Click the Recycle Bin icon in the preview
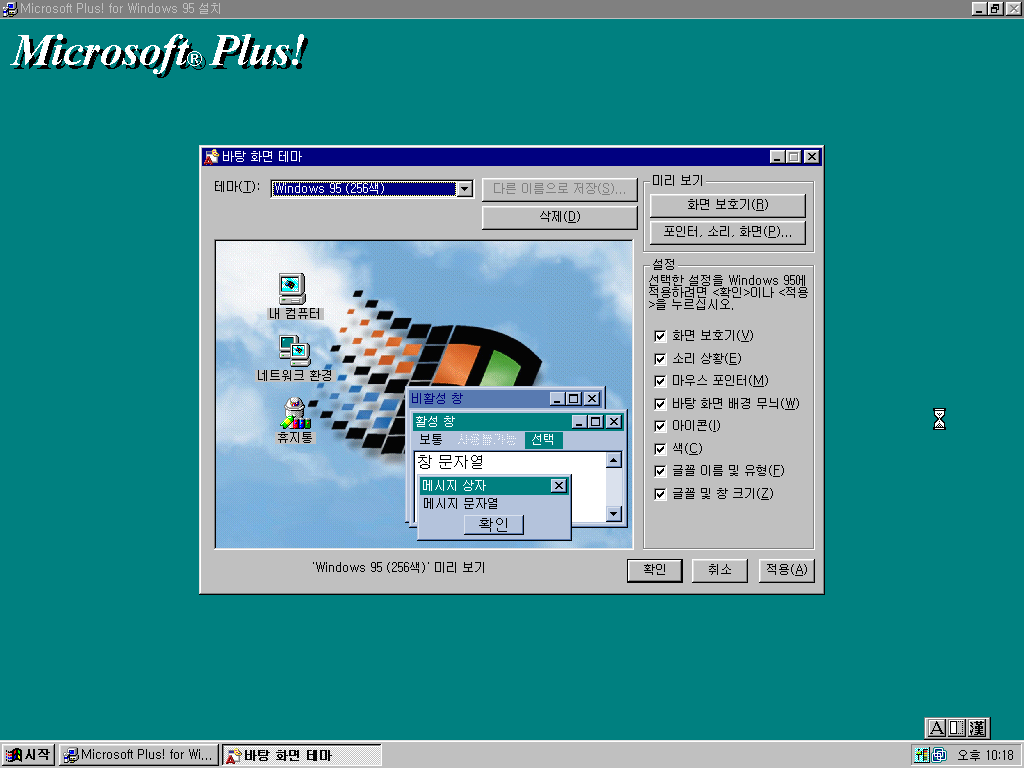The height and width of the screenshot is (768, 1024). coord(295,413)
